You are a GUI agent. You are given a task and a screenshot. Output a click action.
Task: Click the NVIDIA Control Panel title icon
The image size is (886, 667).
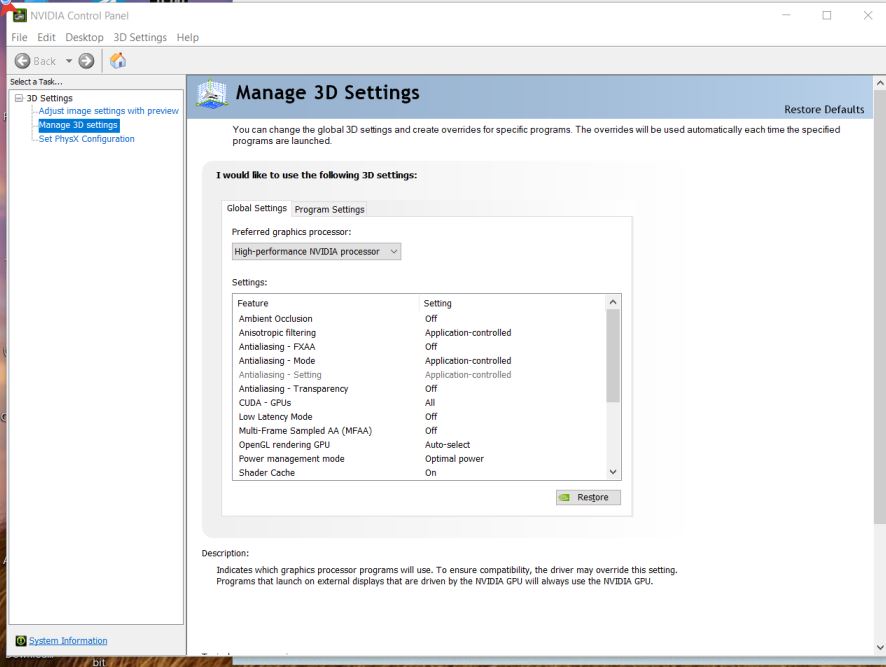coord(20,15)
